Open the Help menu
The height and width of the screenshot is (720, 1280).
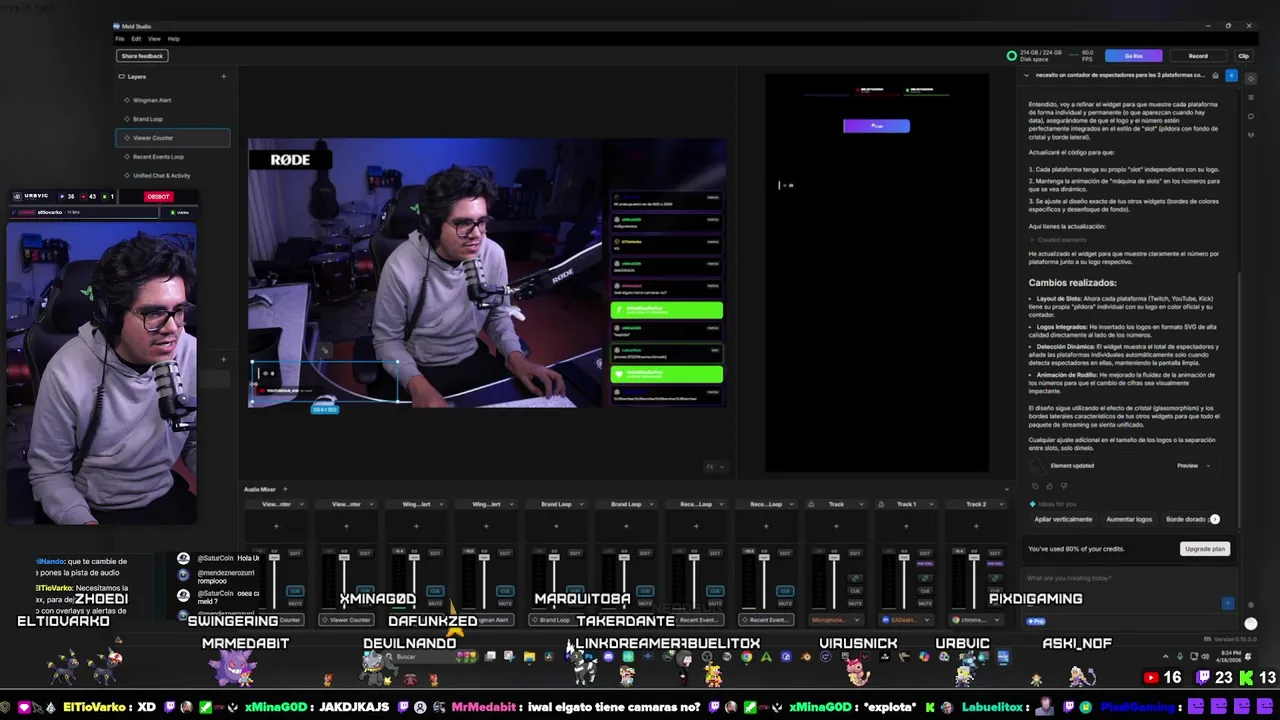[173, 39]
